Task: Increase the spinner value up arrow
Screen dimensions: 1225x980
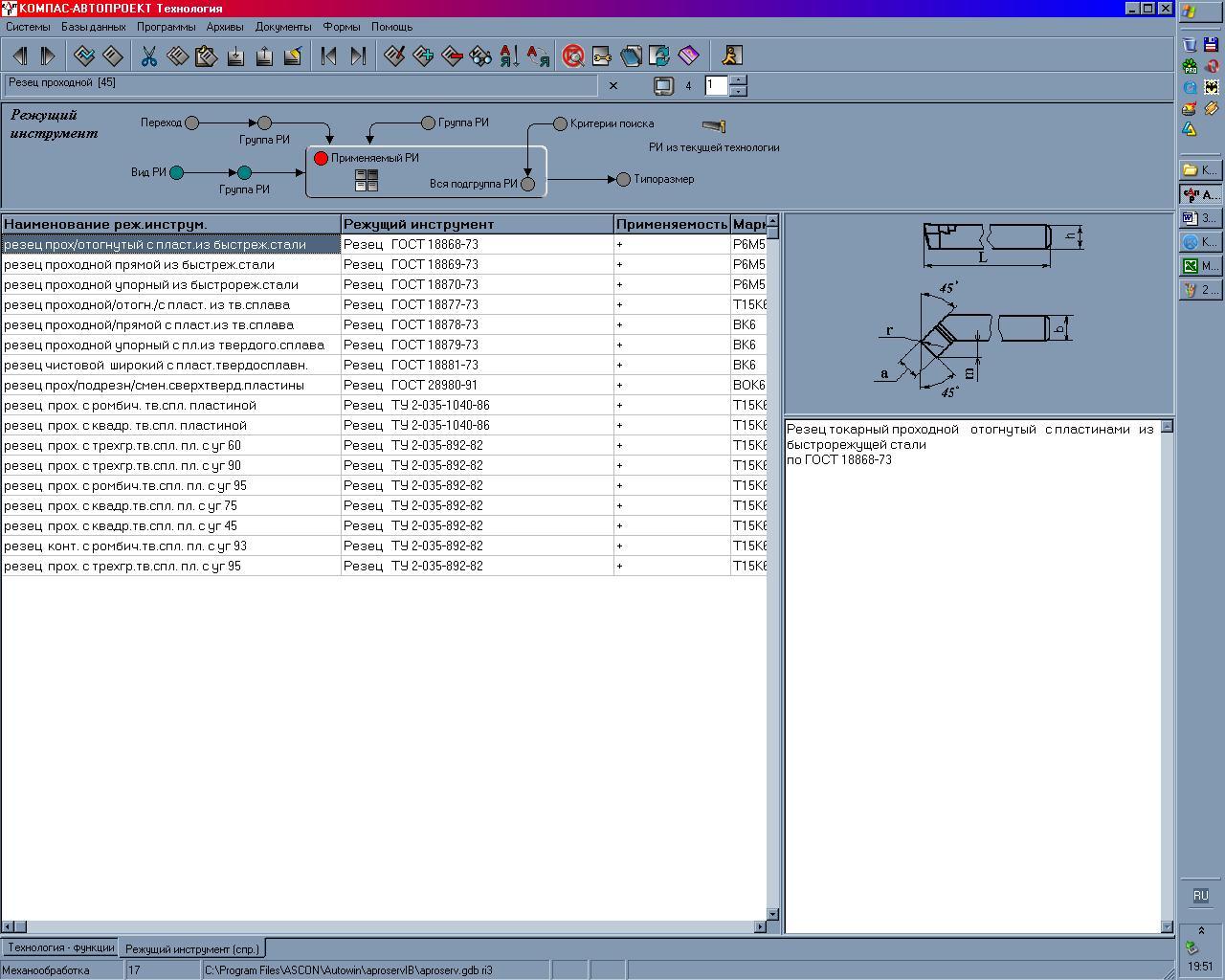Action: coord(738,80)
